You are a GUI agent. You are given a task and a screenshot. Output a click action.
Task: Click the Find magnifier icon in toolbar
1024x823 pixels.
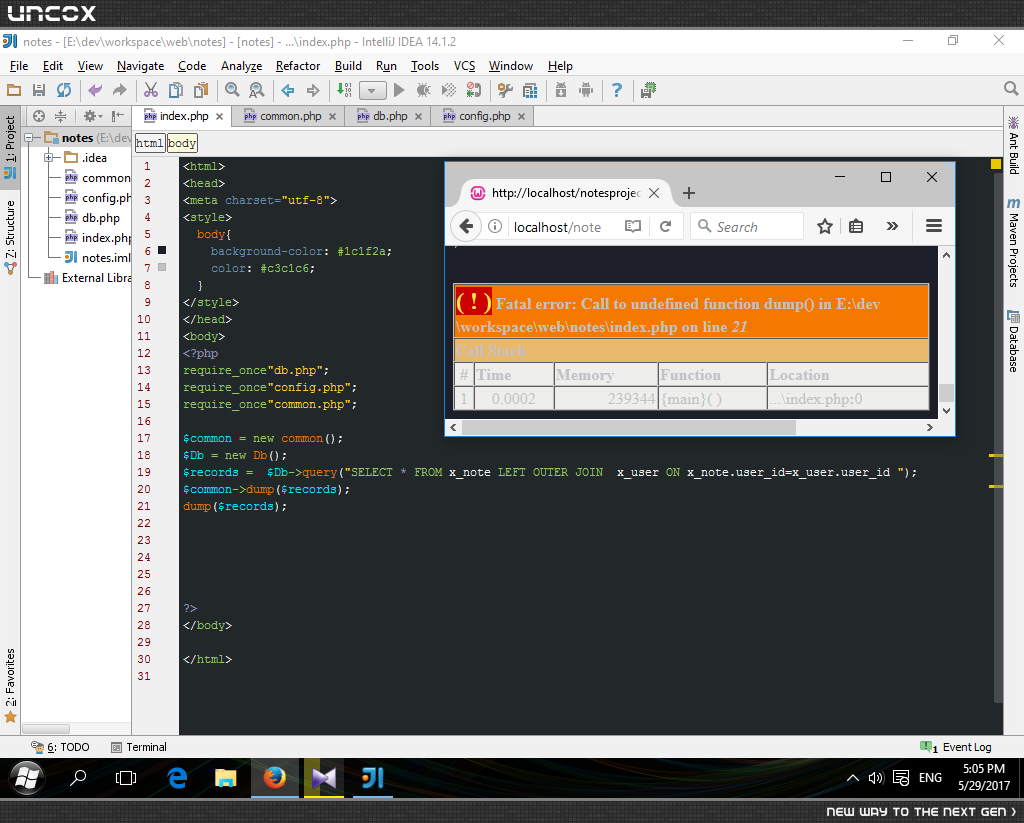232,90
